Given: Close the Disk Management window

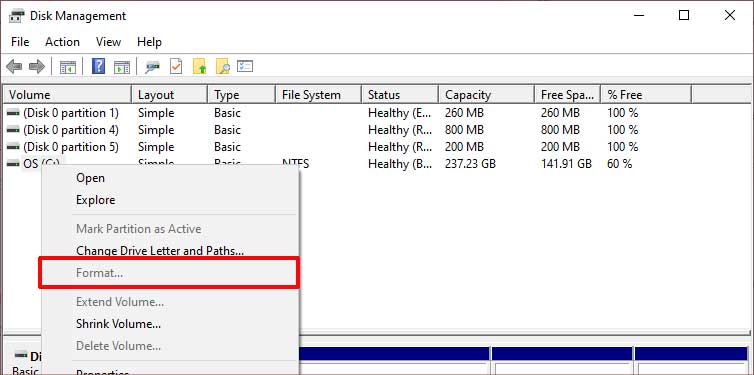Looking at the screenshot, I should [x=729, y=15].
